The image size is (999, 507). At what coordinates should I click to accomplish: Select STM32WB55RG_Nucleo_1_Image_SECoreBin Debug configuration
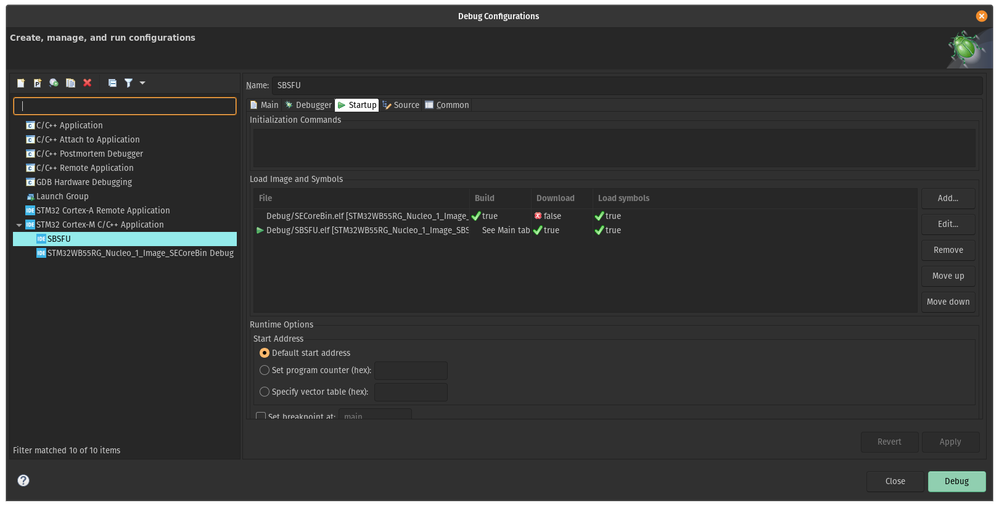click(x=135, y=253)
